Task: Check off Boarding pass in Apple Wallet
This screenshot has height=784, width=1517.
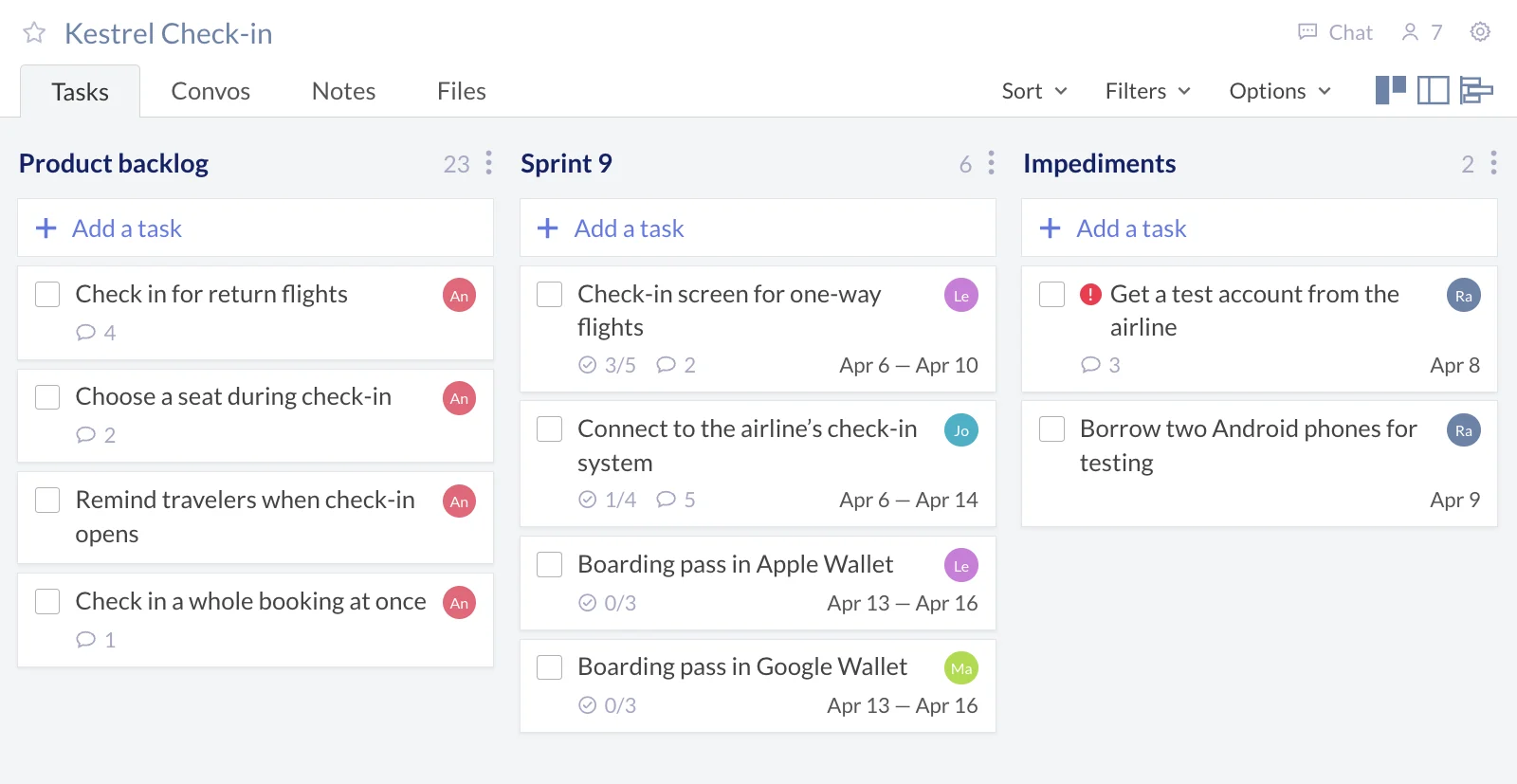Action: click(550, 564)
